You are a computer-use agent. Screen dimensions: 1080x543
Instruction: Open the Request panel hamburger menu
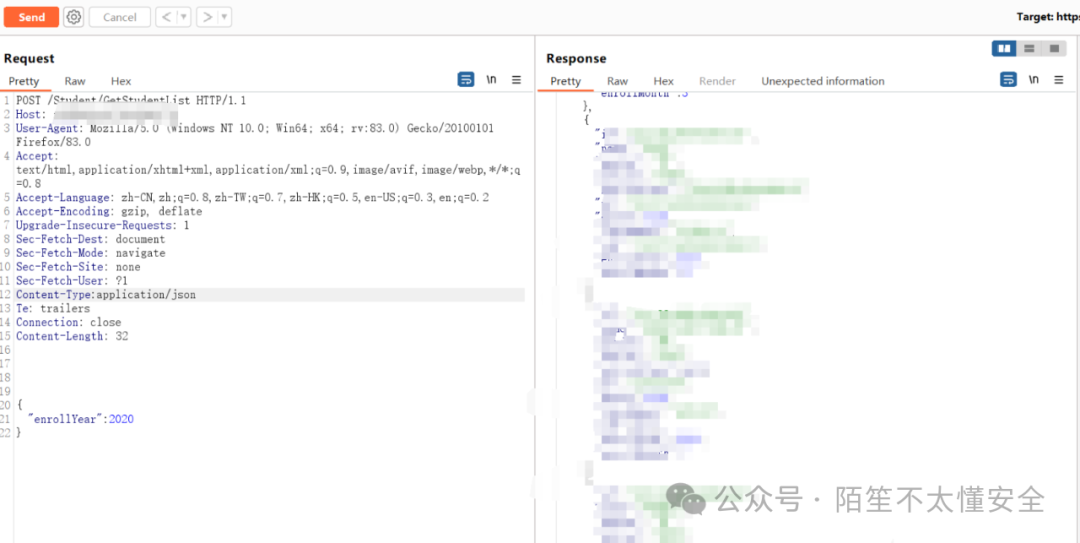517,80
